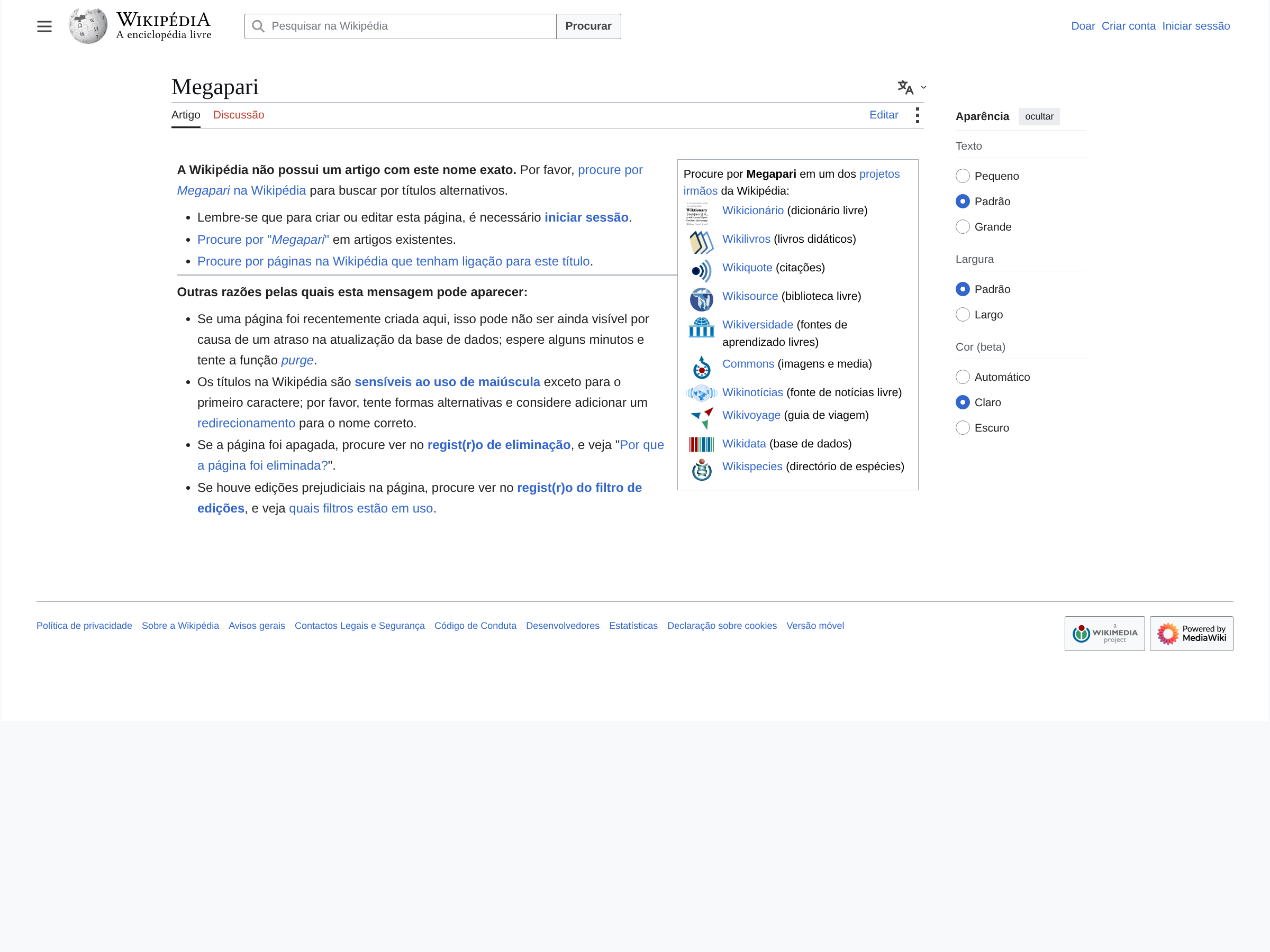Open the Wikcionário link
1270x952 pixels.
(x=752, y=210)
